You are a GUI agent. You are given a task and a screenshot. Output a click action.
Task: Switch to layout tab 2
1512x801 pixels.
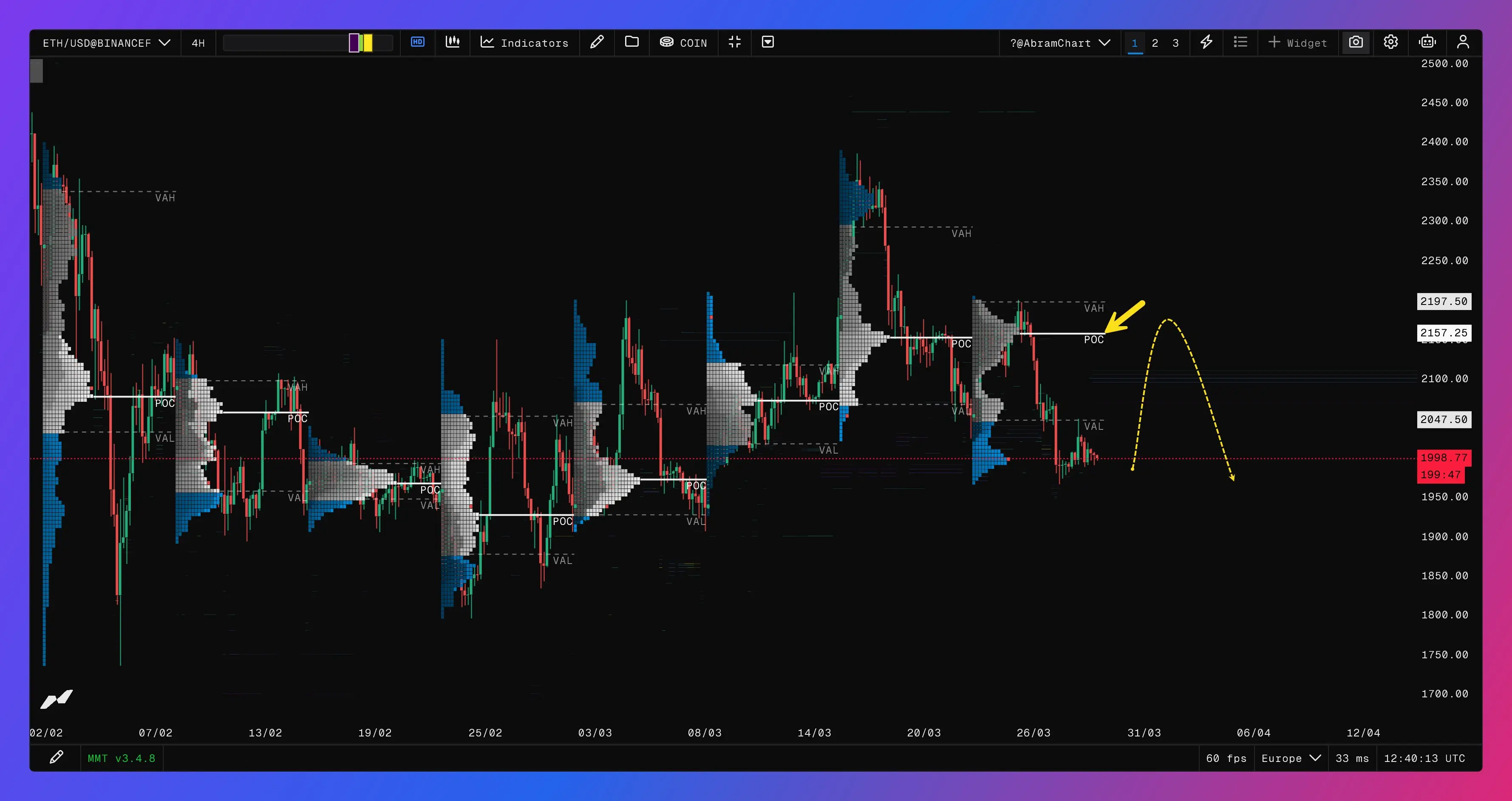tap(1155, 43)
